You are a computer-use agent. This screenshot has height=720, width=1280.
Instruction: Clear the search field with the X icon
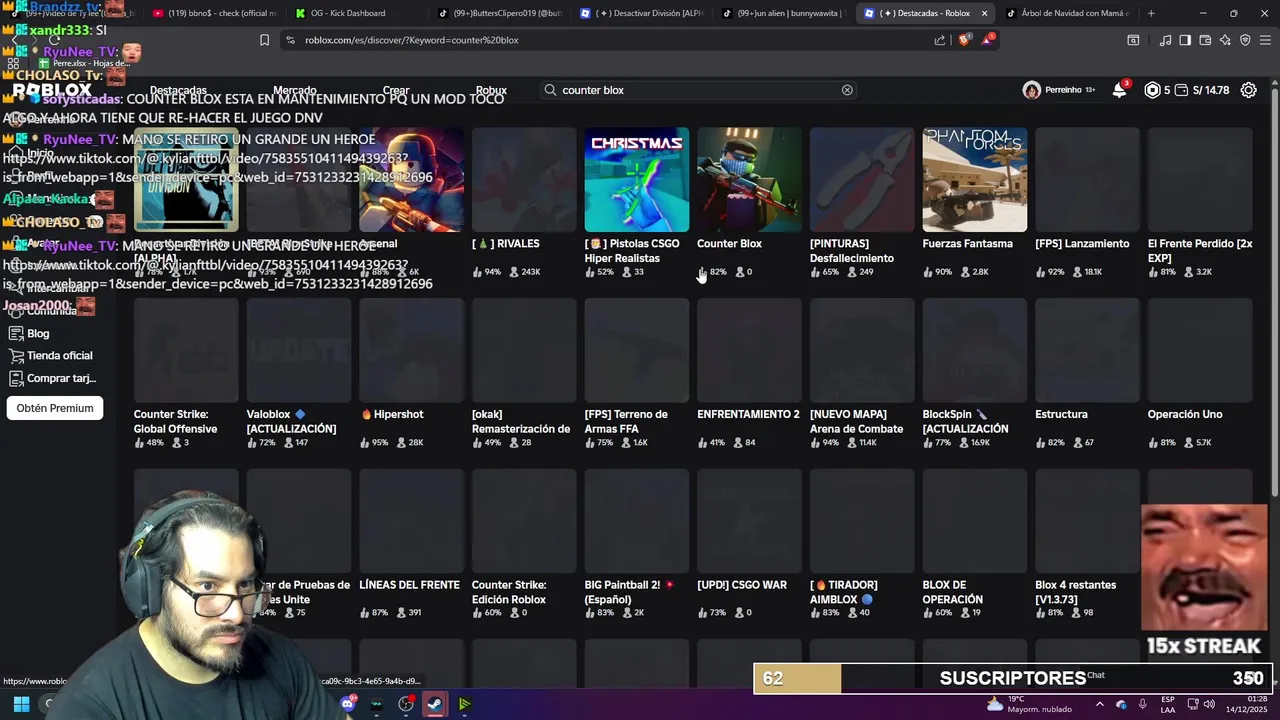coord(847,90)
